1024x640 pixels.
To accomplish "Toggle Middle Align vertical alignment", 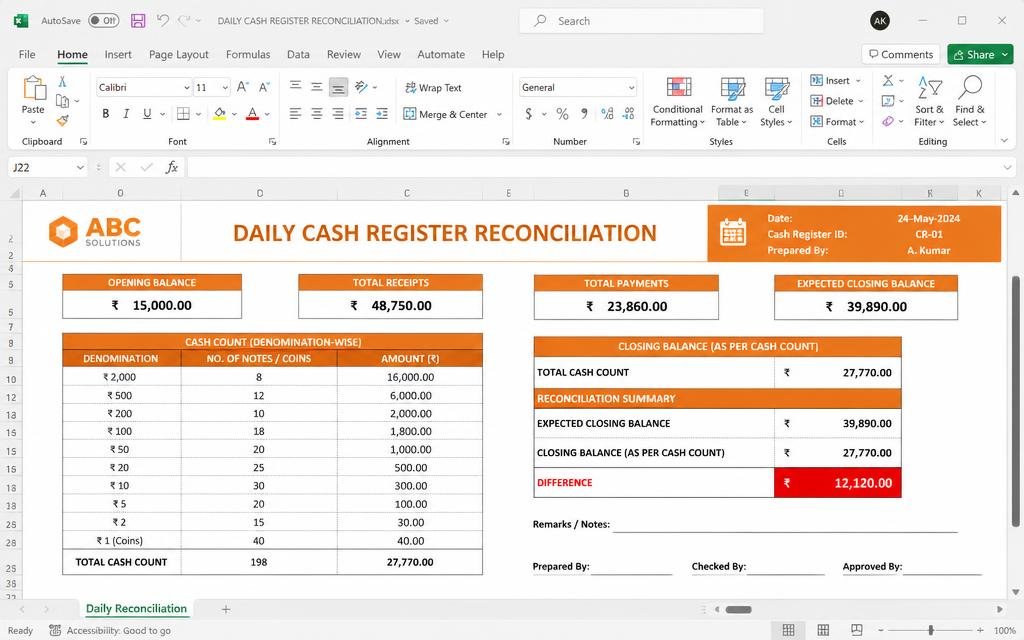I will coord(317,87).
